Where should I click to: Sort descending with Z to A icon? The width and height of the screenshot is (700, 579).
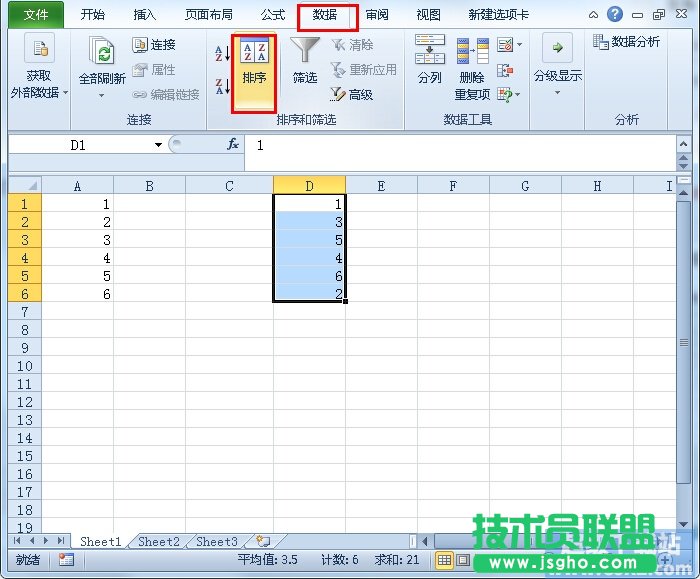[x=222, y=86]
